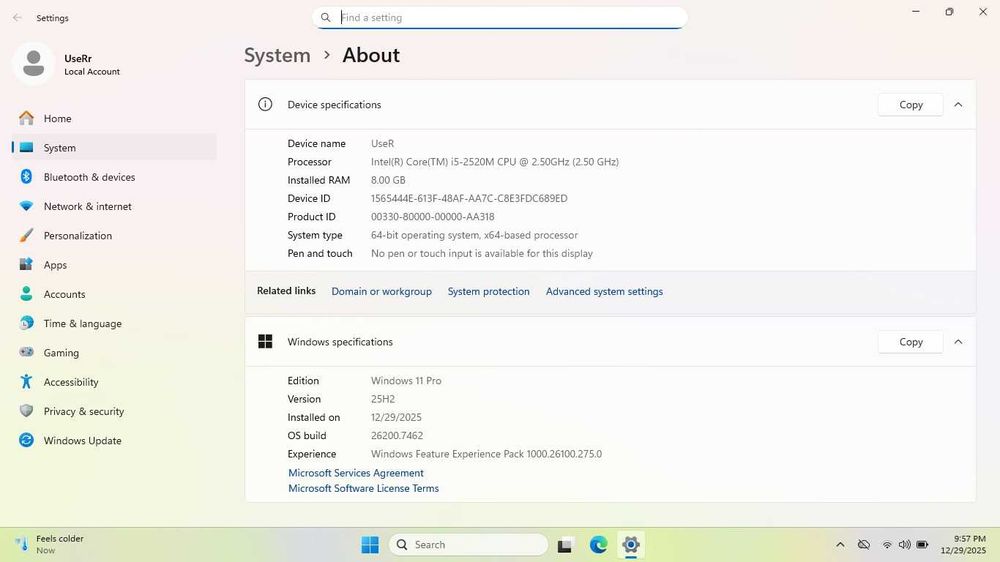Image resolution: width=1000 pixels, height=562 pixels.
Task: Click the 25H2 version value
Action: (x=383, y=399)
